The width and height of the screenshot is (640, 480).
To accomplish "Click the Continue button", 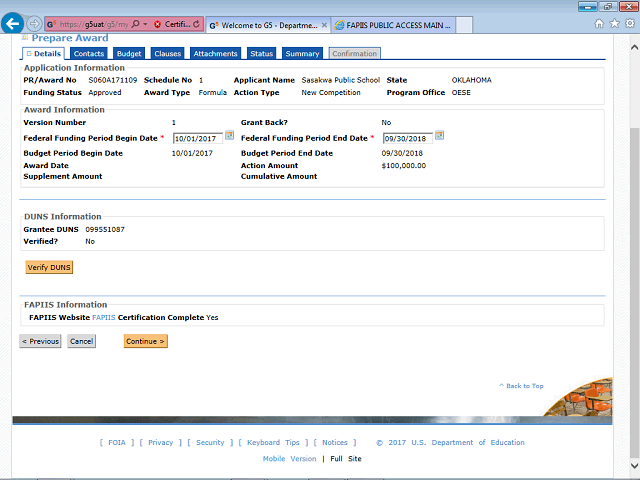I will (146, 341).
